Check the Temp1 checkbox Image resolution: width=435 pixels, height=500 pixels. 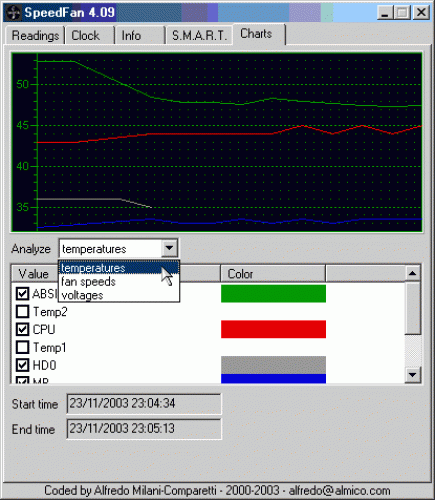22,347
